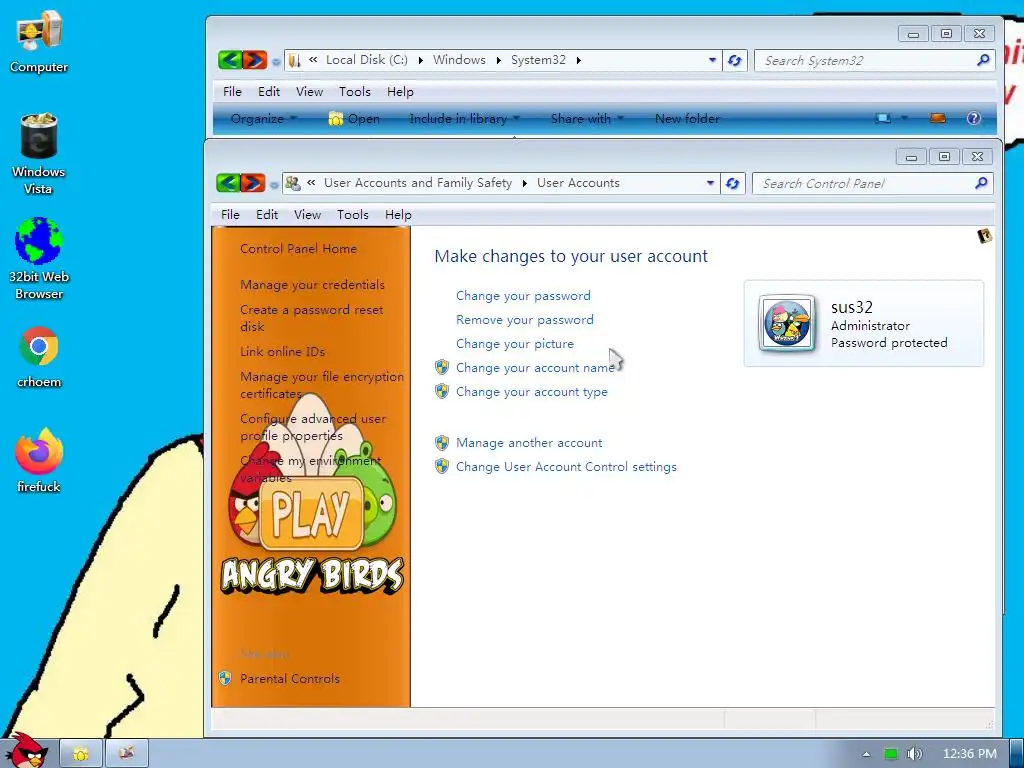The width and height of the screenshot is (1024, 768).
Task: Click Change your account name link
Action: coord(535,368)
